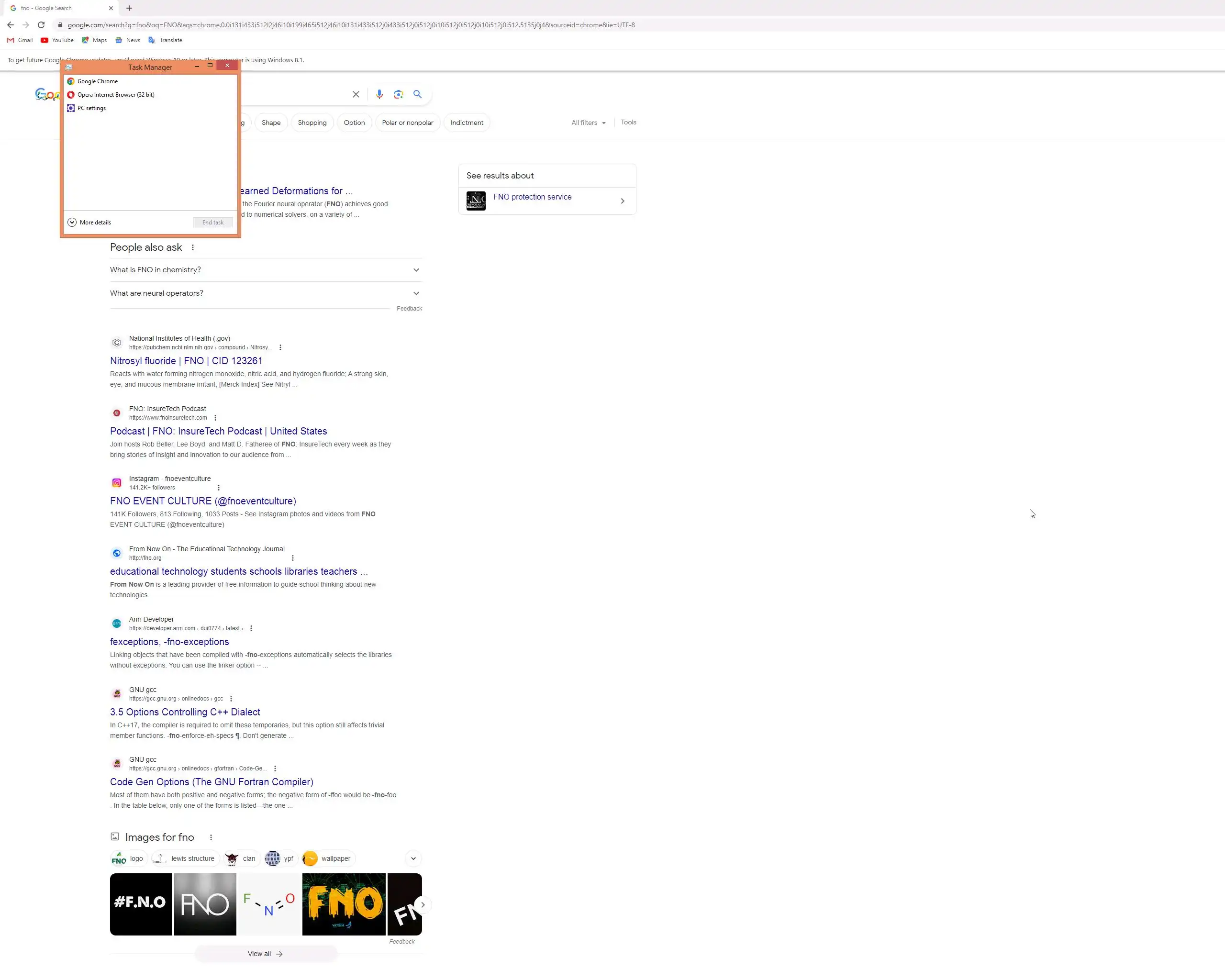Open the orange FNO graffiti image thumbnail
Screen dimensions: 1225x980
[x=344, y=904]
